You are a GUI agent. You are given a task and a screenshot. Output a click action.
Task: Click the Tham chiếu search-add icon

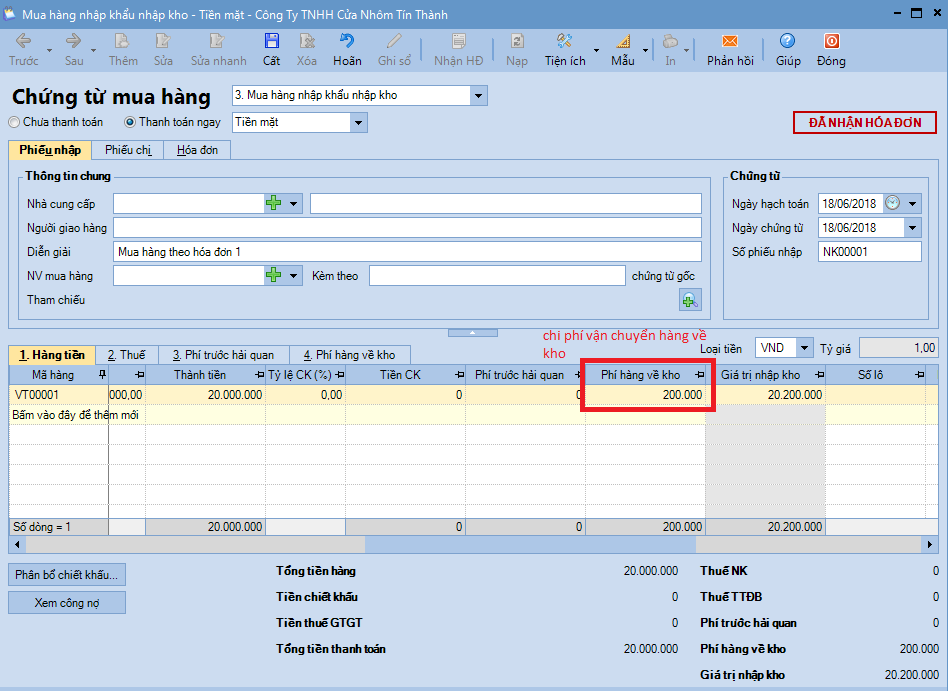tap(690, 300)
